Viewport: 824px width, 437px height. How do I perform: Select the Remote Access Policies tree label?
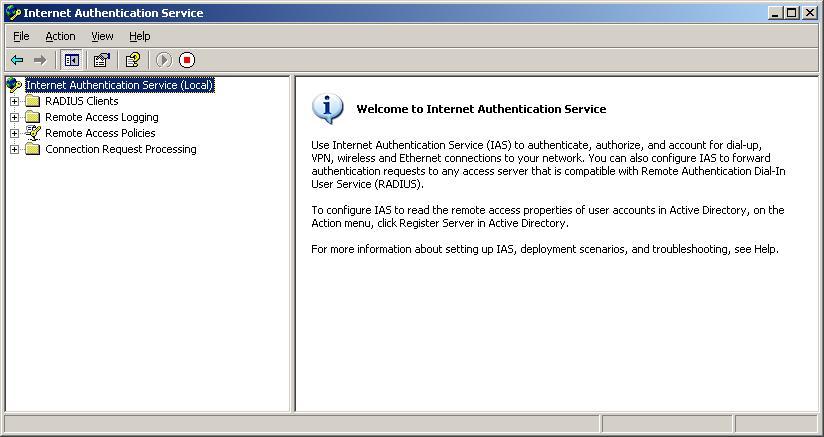pos(100,133)
